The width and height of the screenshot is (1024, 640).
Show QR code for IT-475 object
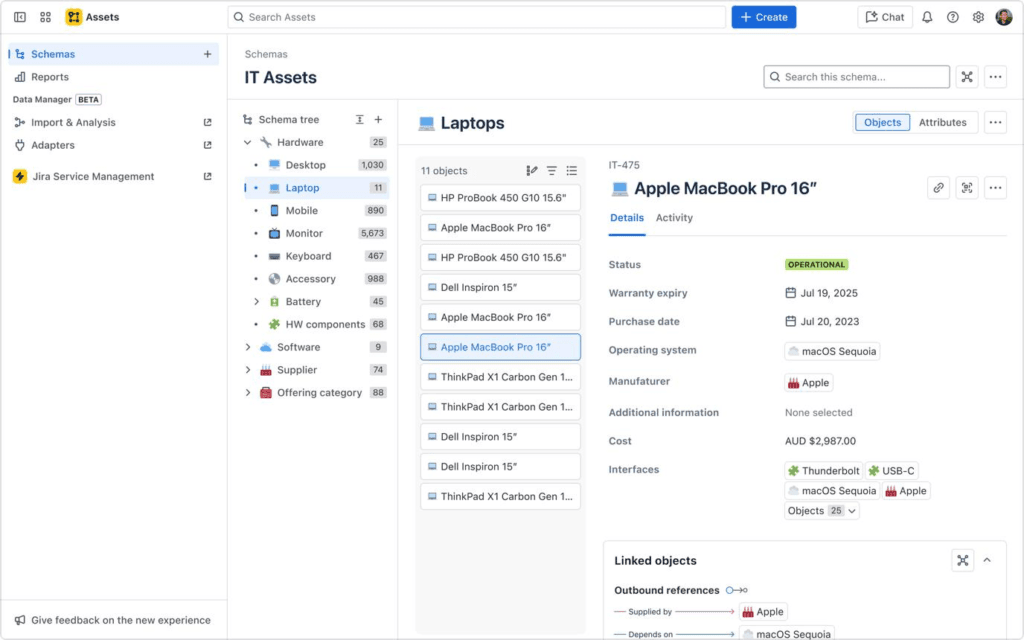[967, 188]
